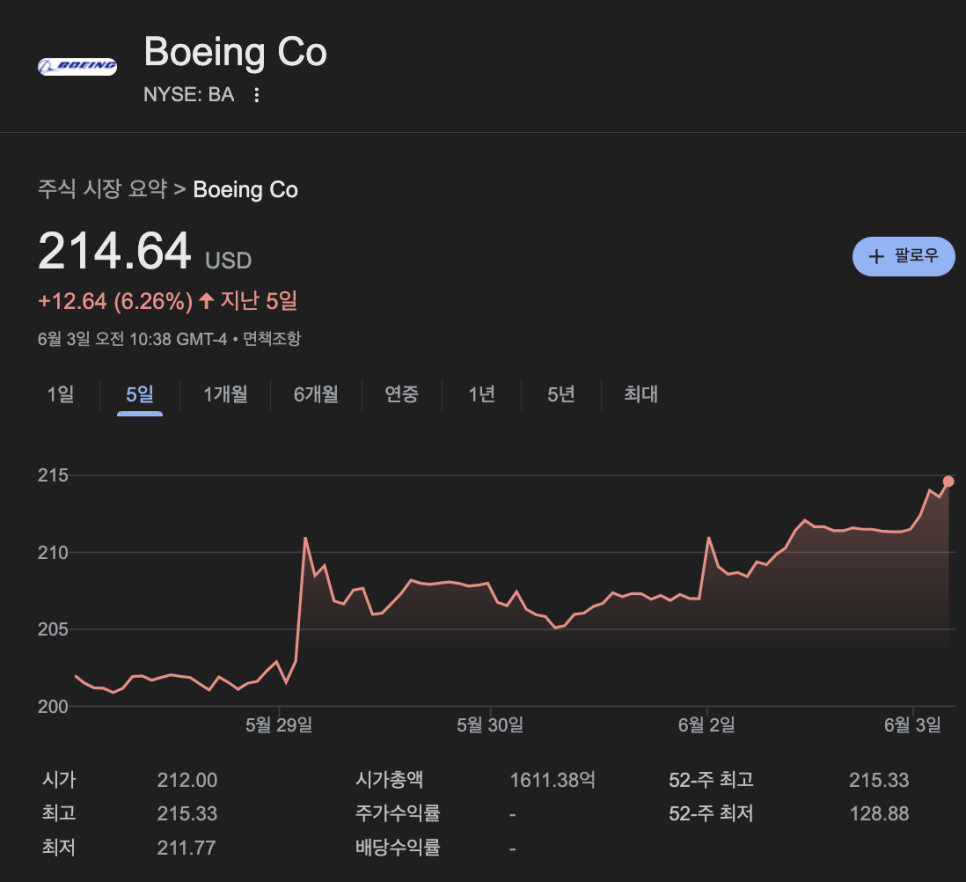Click the latest price dot on chart
The image size is (966, 882).
[948, 481]
